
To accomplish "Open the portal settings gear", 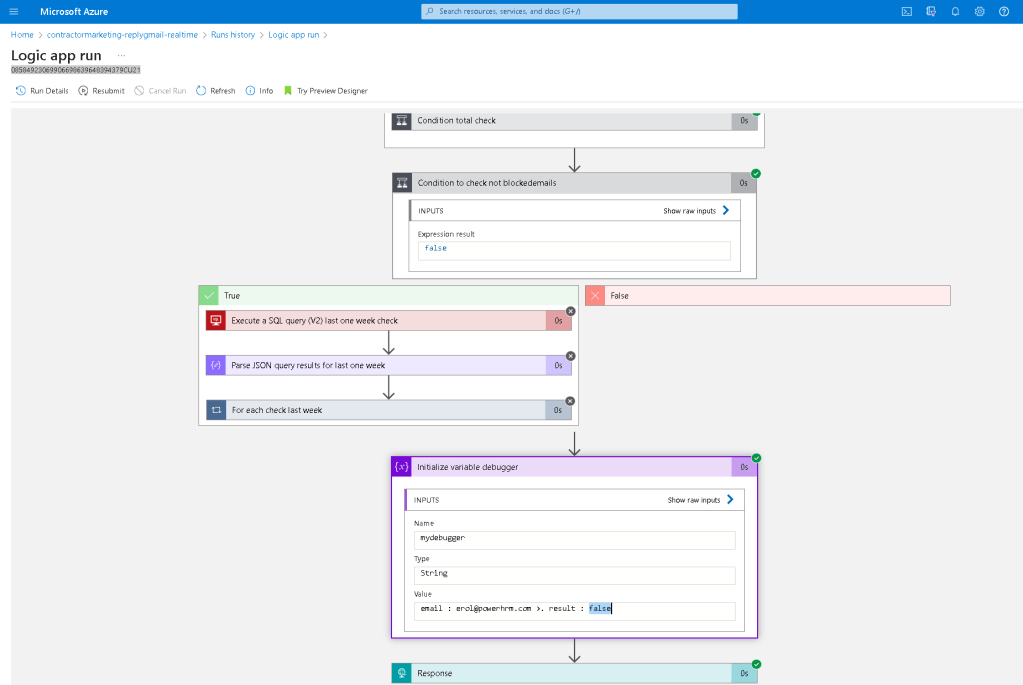I will pyautogui.click(x=979, y=12).
